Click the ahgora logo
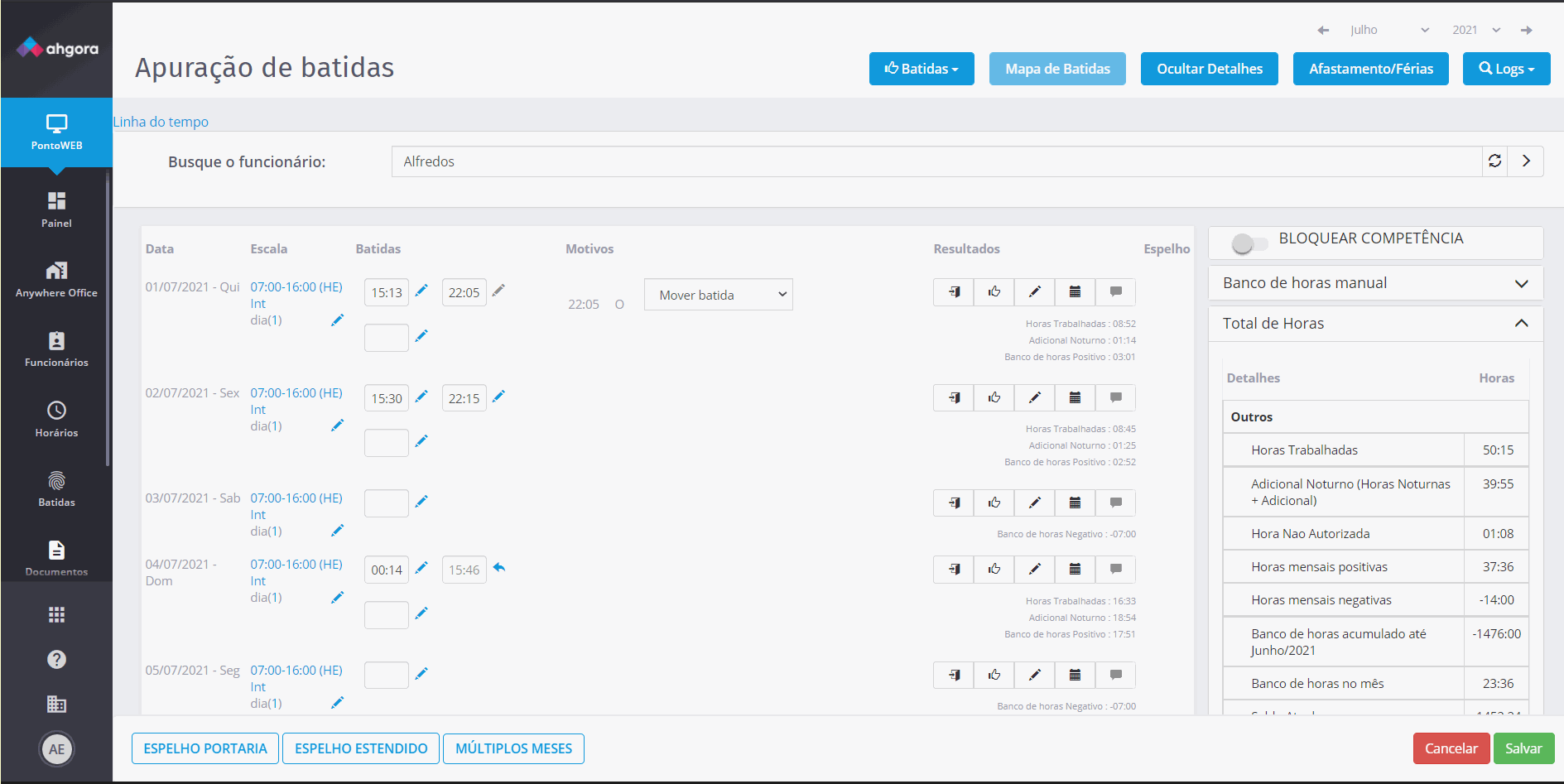The width and height of the screenshot is (1564, 784). click(57, 48)
